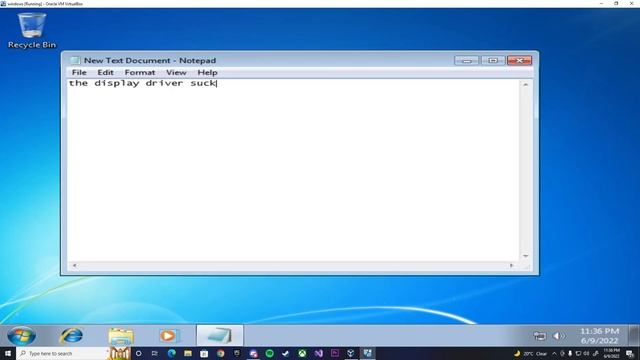640x360 pixels.
Task: Open the Windows 7 Start orb
Action: [21, 336]
